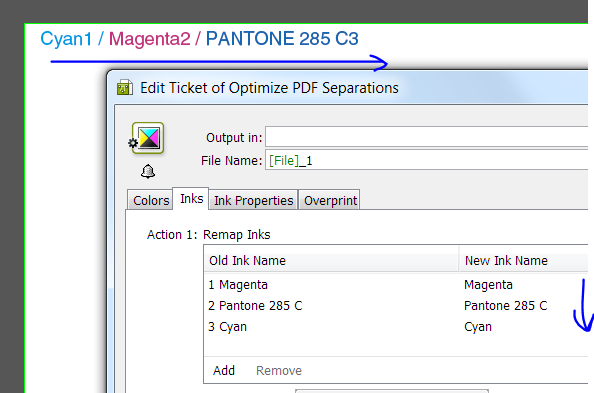Viewport: 594px width, 393px height.
Task: Open the bell notification icon
Action: 148,171
